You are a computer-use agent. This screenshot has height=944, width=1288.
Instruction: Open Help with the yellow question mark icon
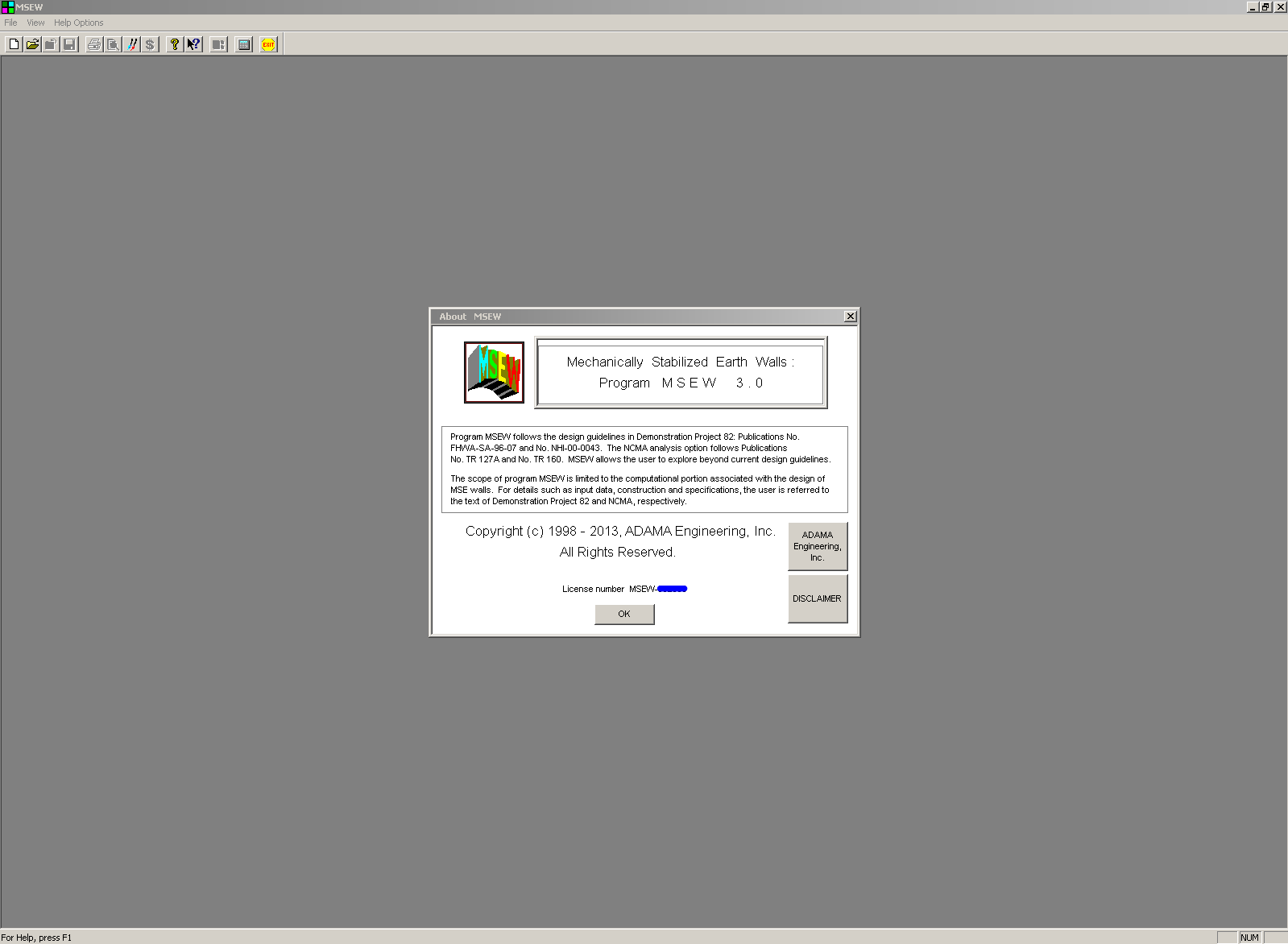click(x=174, y=44)
